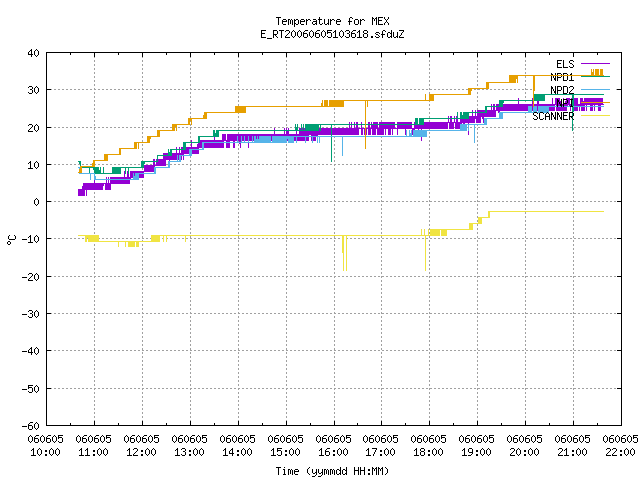
Task: Click the y-axis tick value -60
Action: coord(31,426)
